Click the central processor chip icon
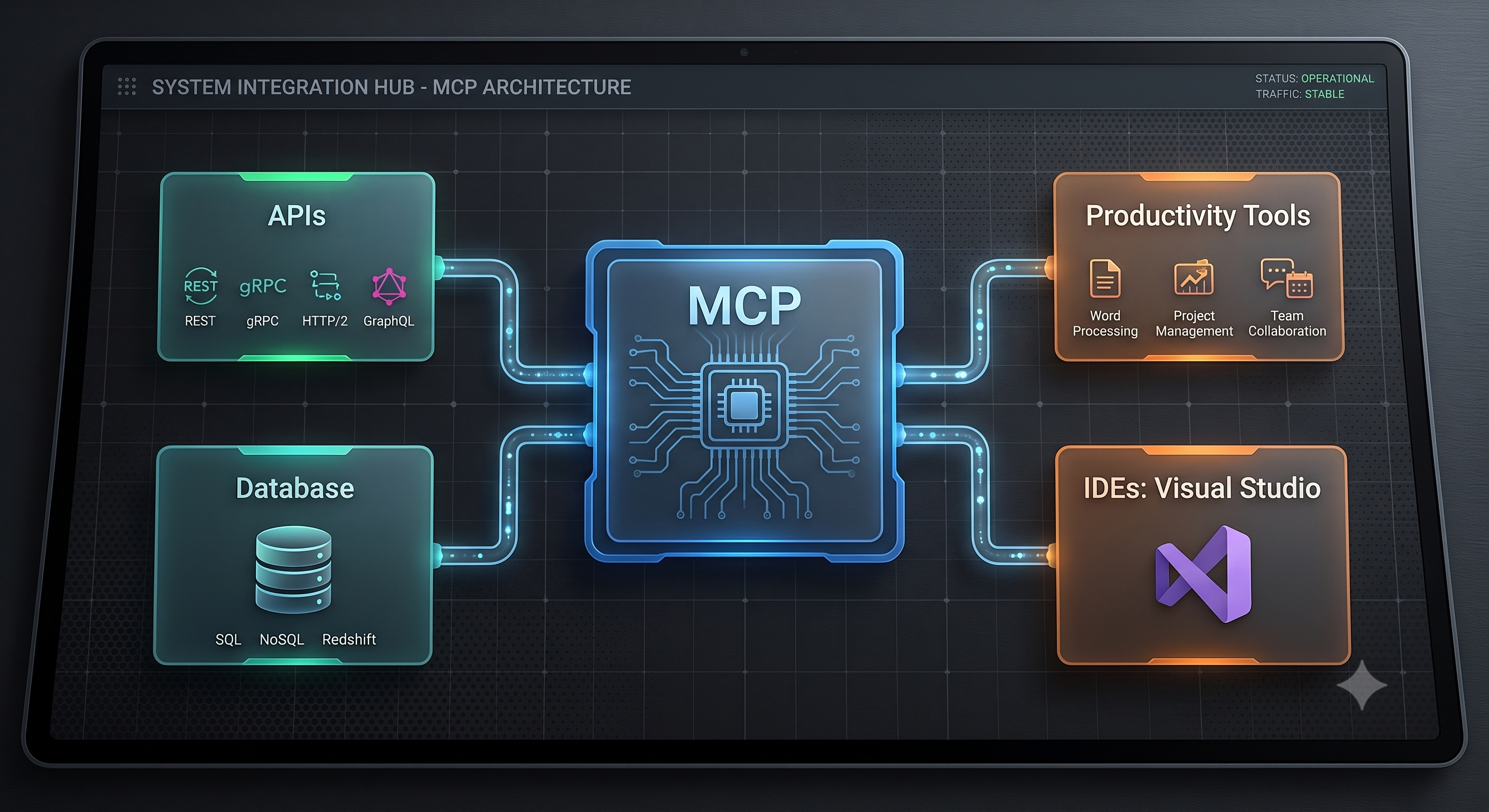Screen dimensions: 1489x812 click(744, 405)
